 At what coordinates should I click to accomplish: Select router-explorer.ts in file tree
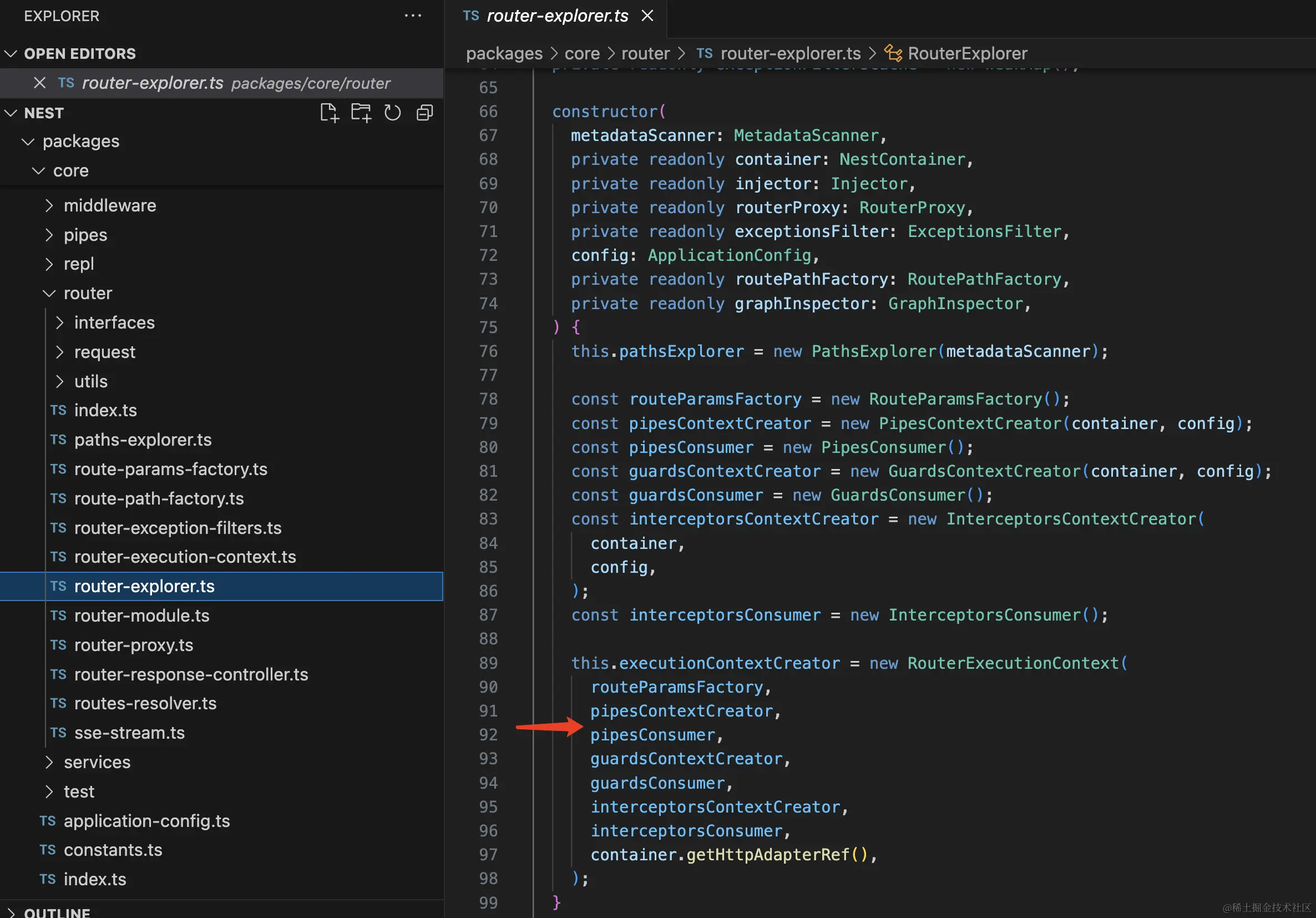coord(221,586)
